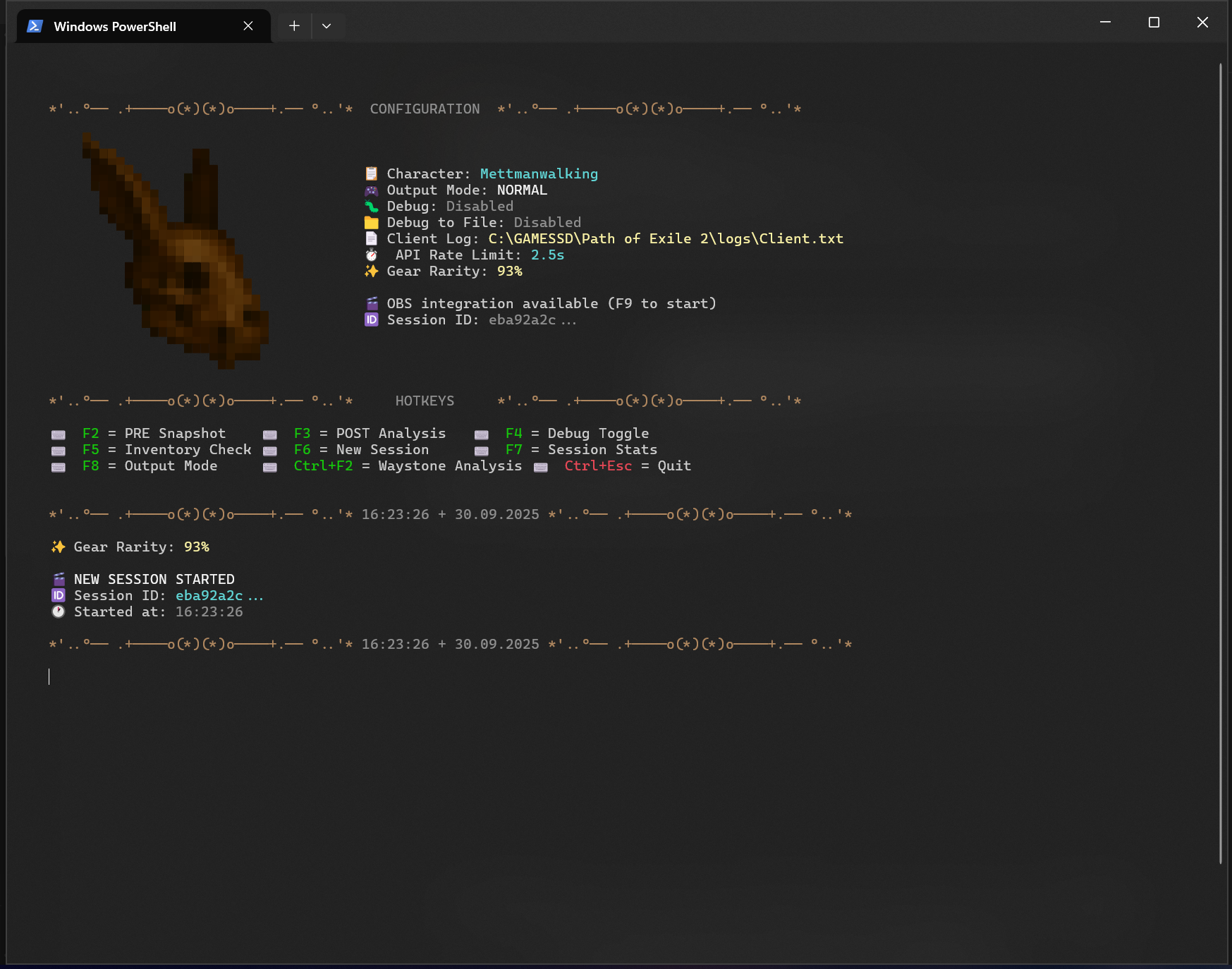Click the F8 Output Mode hotkey label
Screen dimensions: 1232x969
point(150,465)
